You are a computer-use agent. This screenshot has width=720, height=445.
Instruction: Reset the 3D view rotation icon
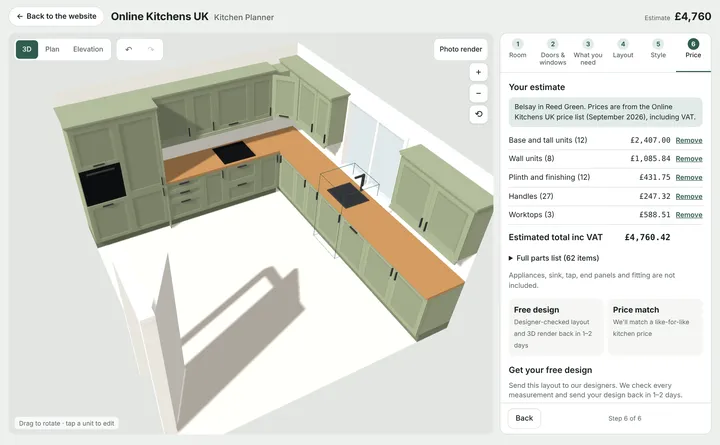[478, 114]
